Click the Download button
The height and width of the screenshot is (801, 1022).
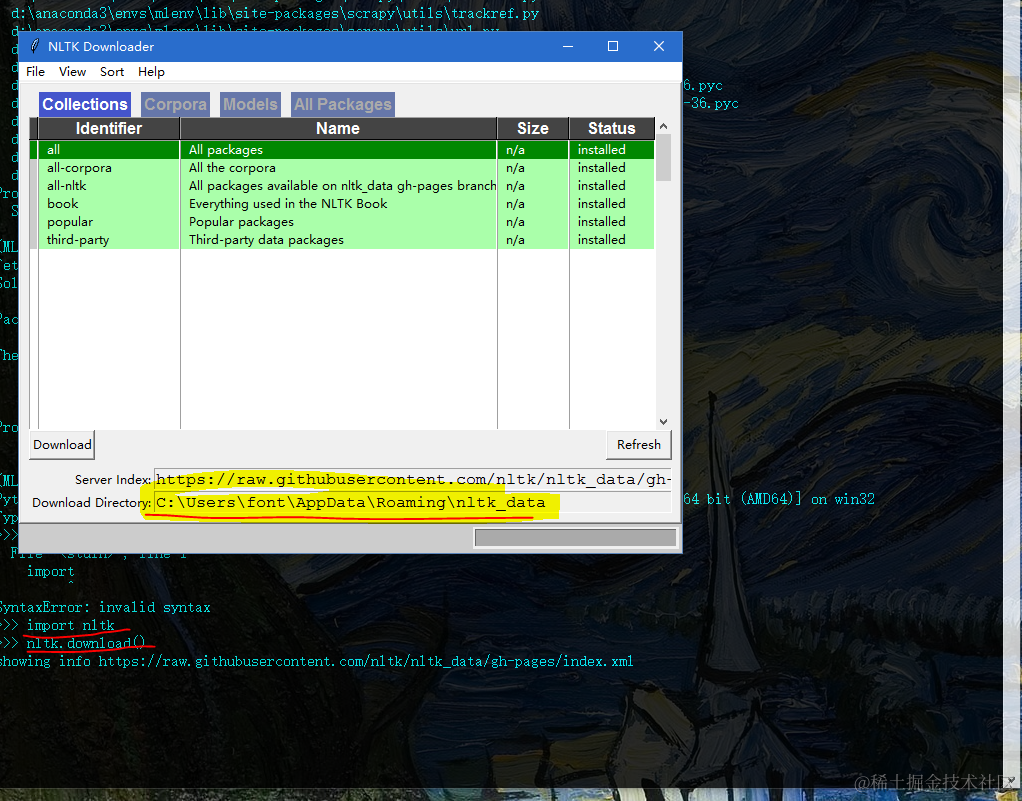[x=62, y=444]
